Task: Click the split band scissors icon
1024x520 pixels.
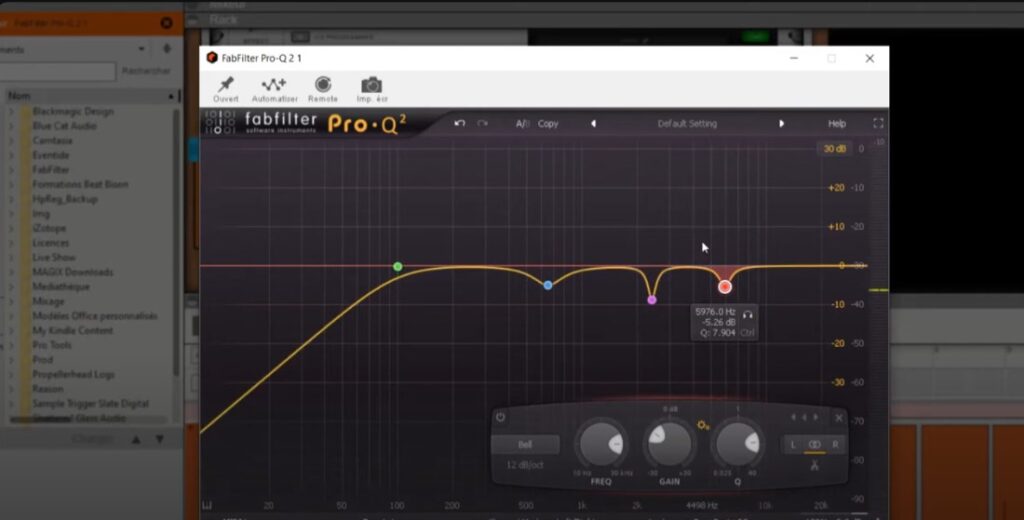Action: point(814,465)
